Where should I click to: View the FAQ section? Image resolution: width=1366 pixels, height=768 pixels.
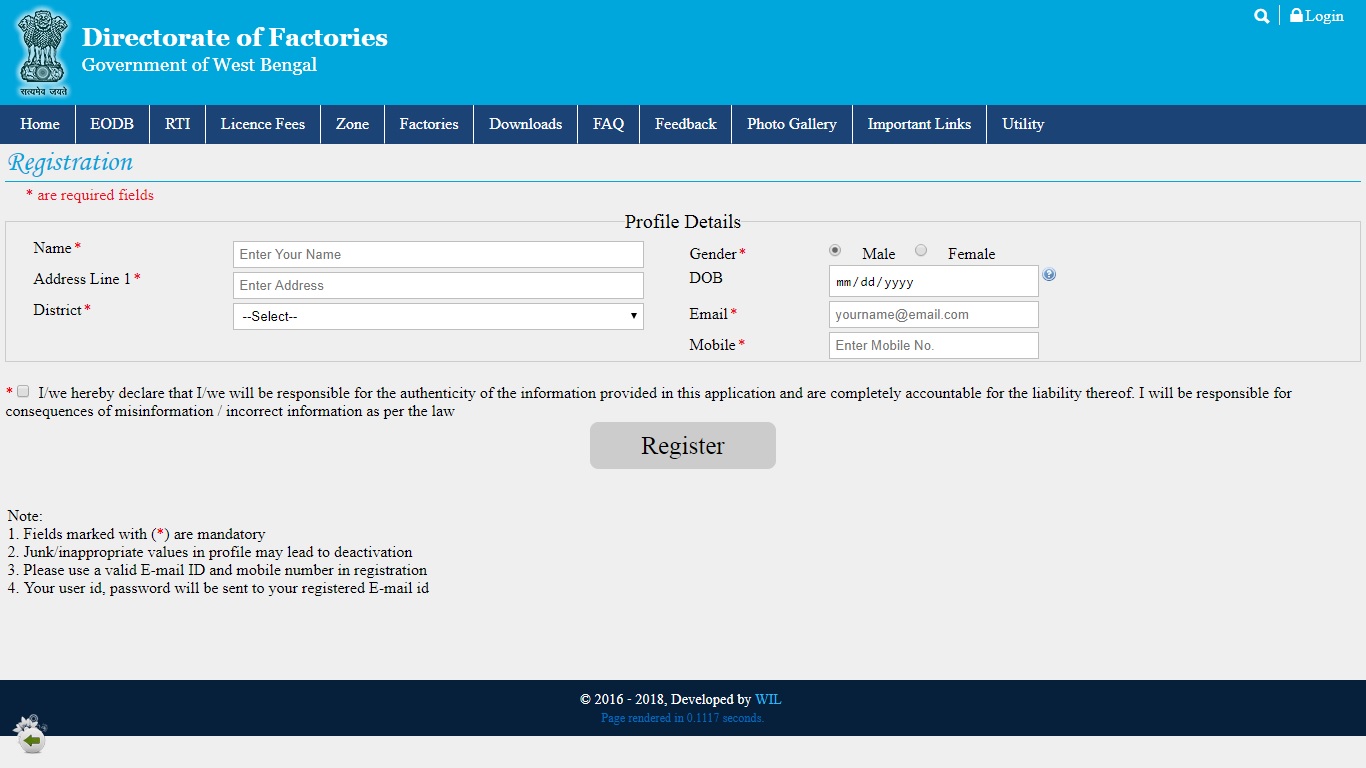608,124
